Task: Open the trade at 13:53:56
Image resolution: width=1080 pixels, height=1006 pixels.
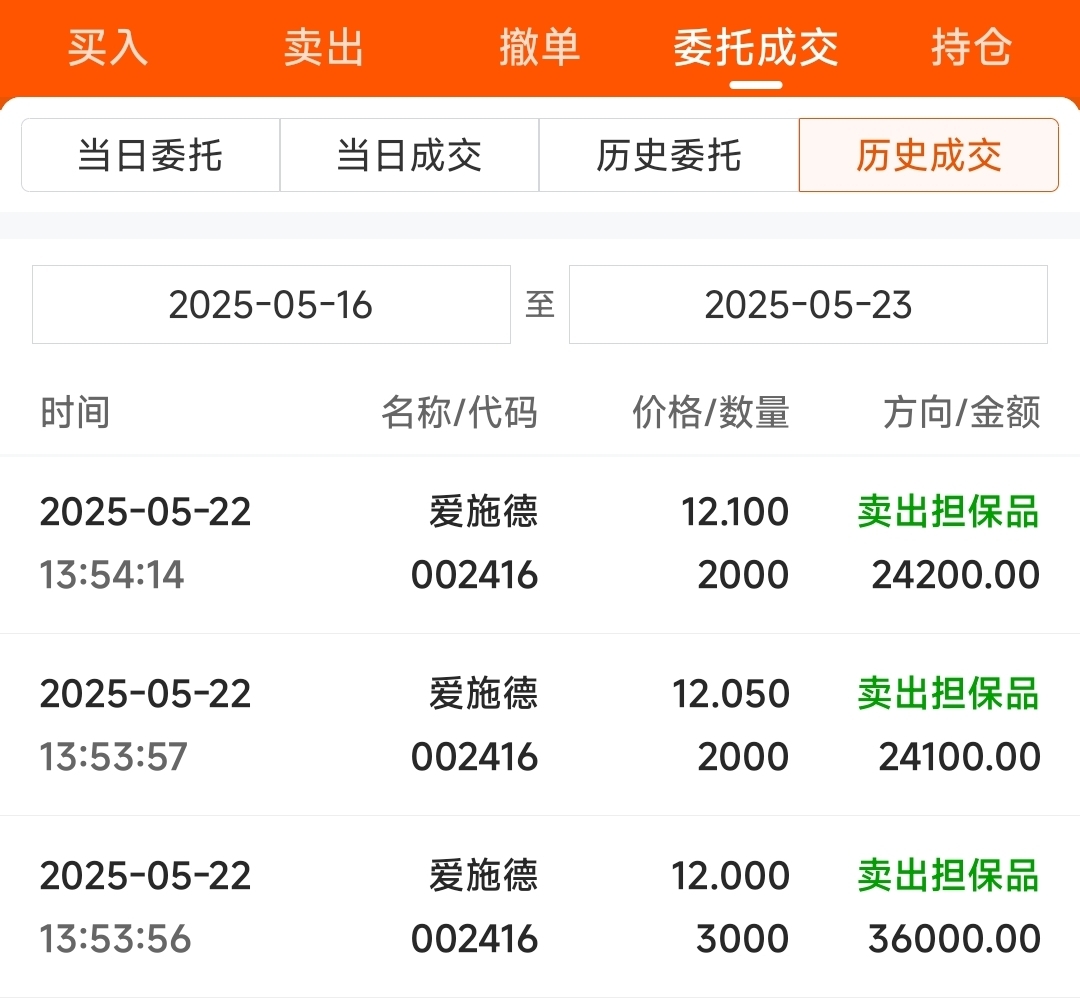Action: 540,907
